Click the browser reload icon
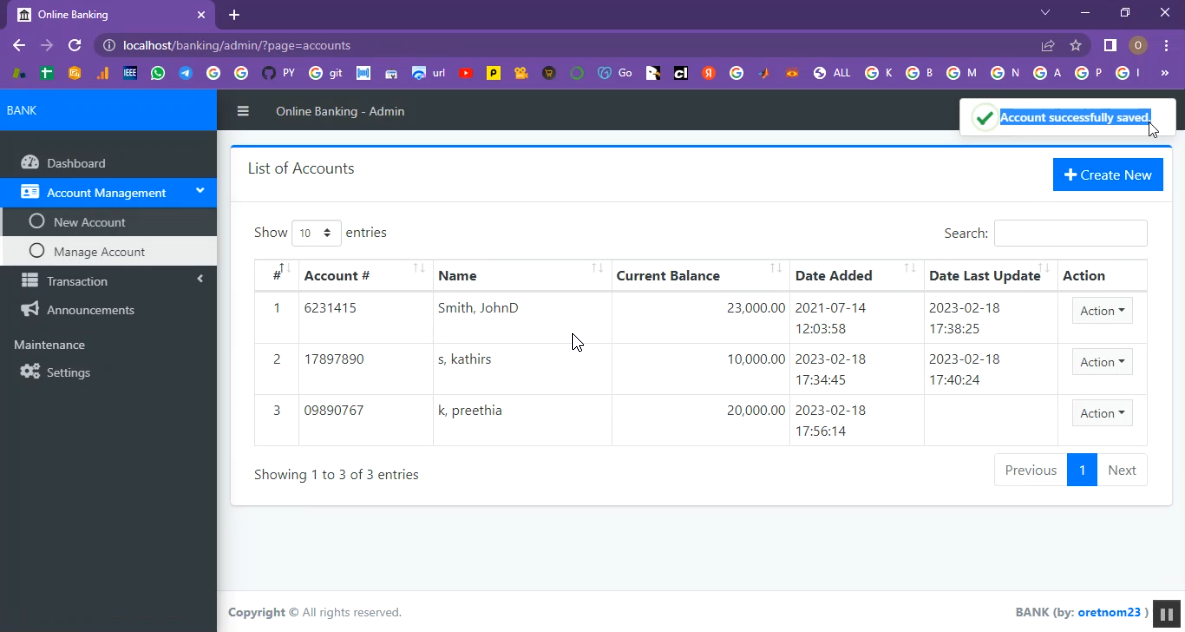This screenshot has height=632, width=1185. tap(74, 45)
